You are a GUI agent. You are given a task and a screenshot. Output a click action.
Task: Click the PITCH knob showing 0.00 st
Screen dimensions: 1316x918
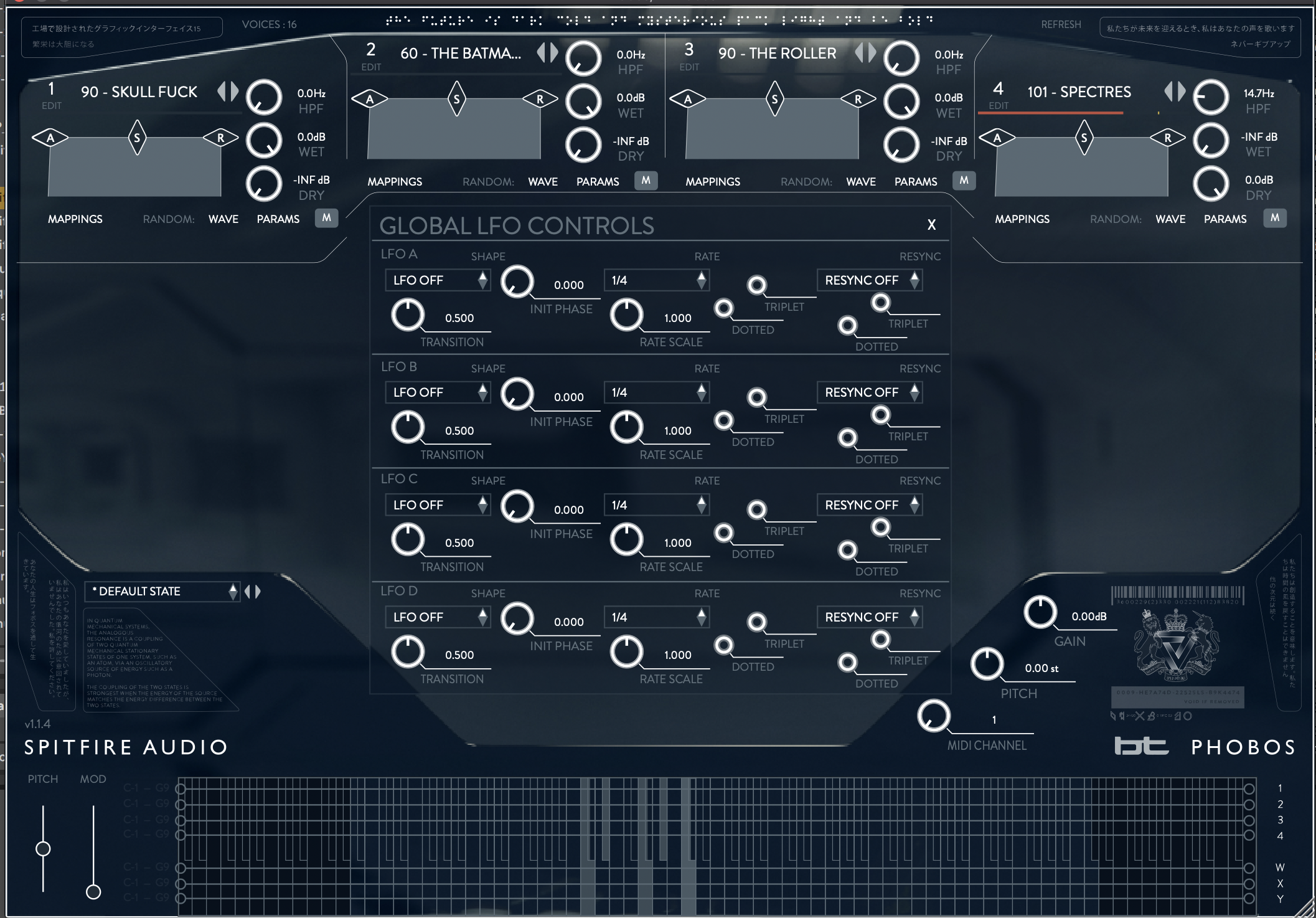pos(987,664)
